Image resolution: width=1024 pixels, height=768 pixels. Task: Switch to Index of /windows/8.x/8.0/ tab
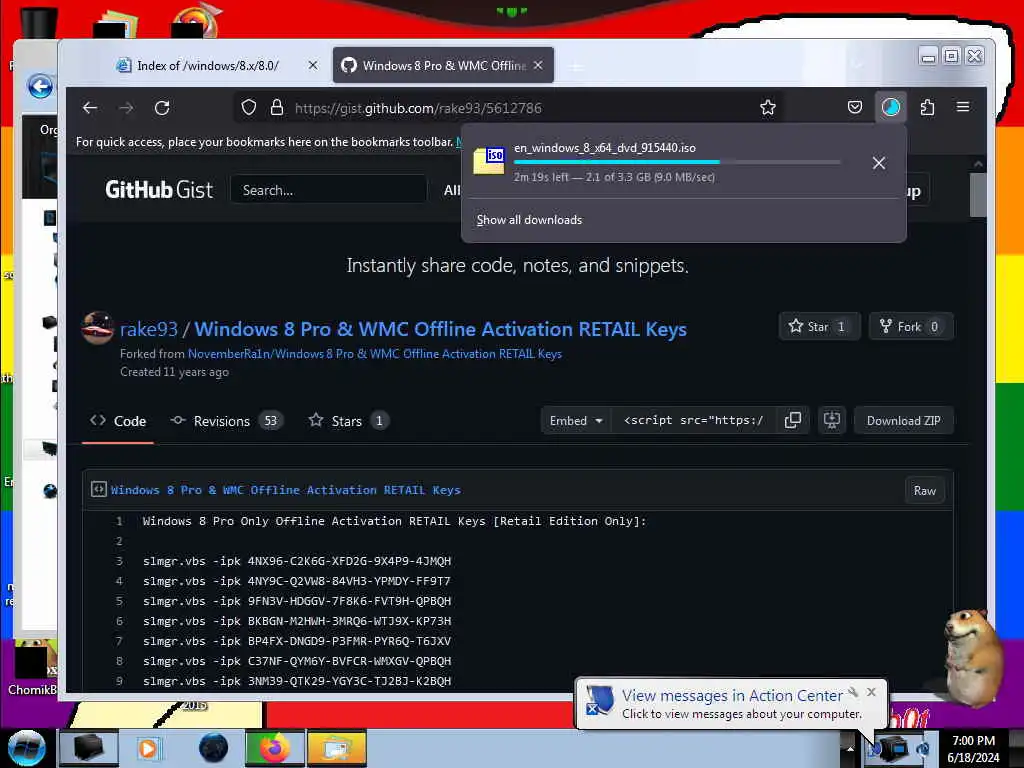208,65
